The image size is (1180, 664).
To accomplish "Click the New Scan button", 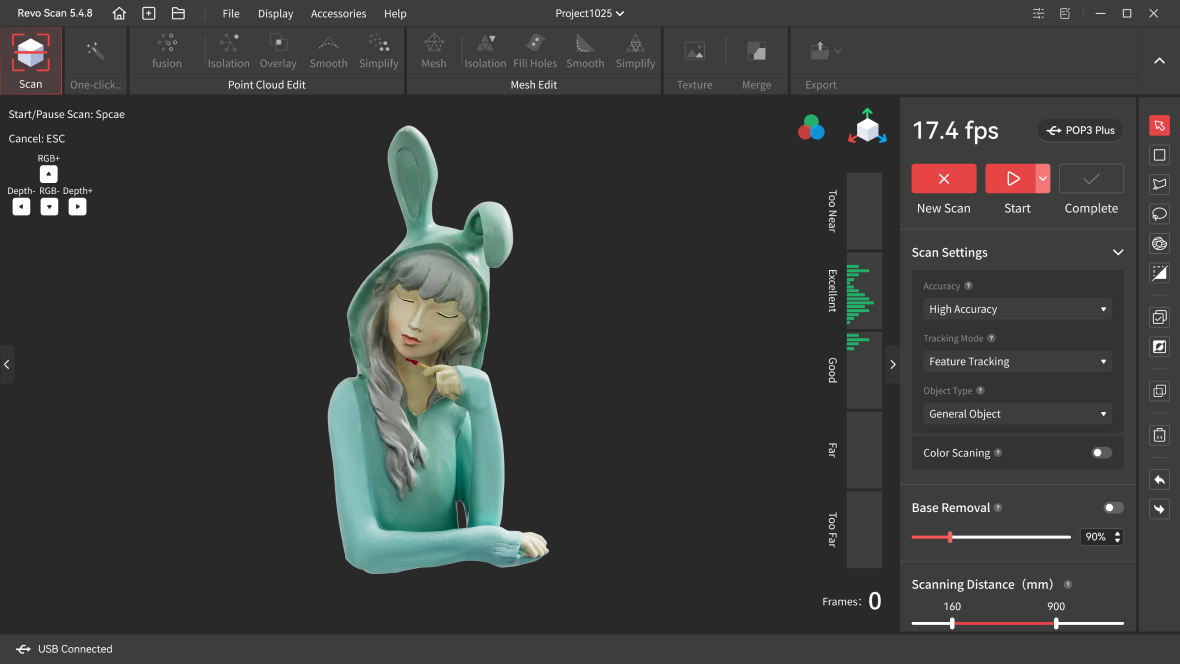I will coord(943,179).
